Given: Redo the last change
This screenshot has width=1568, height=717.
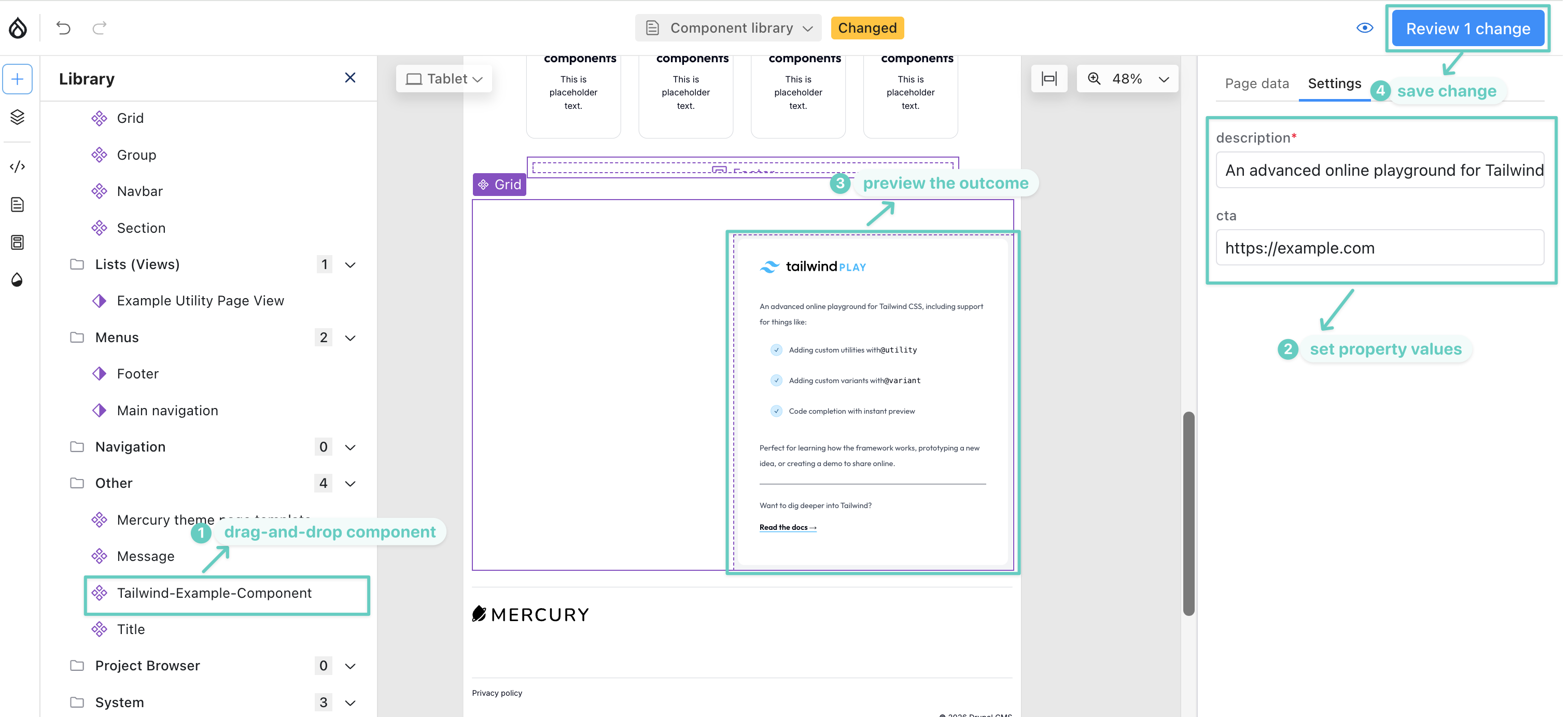Looking at the screenshot, I should 100,28.
